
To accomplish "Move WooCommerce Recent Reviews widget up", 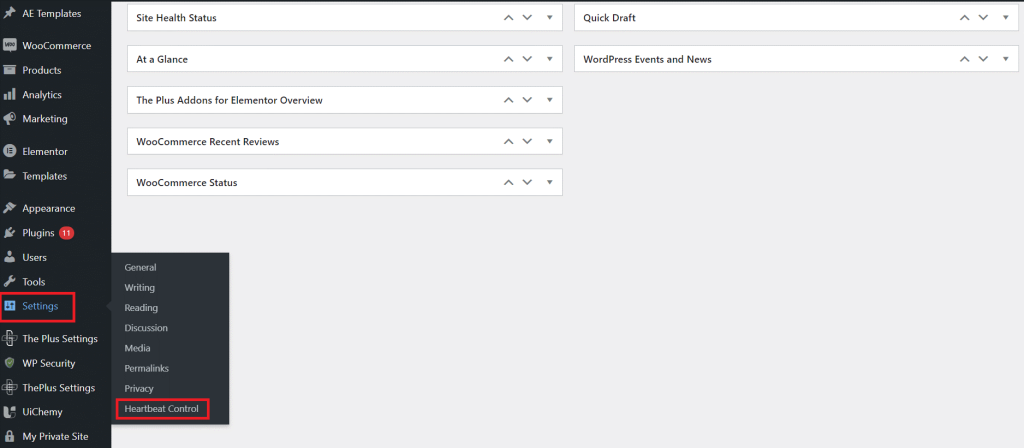I will (508, 141).
